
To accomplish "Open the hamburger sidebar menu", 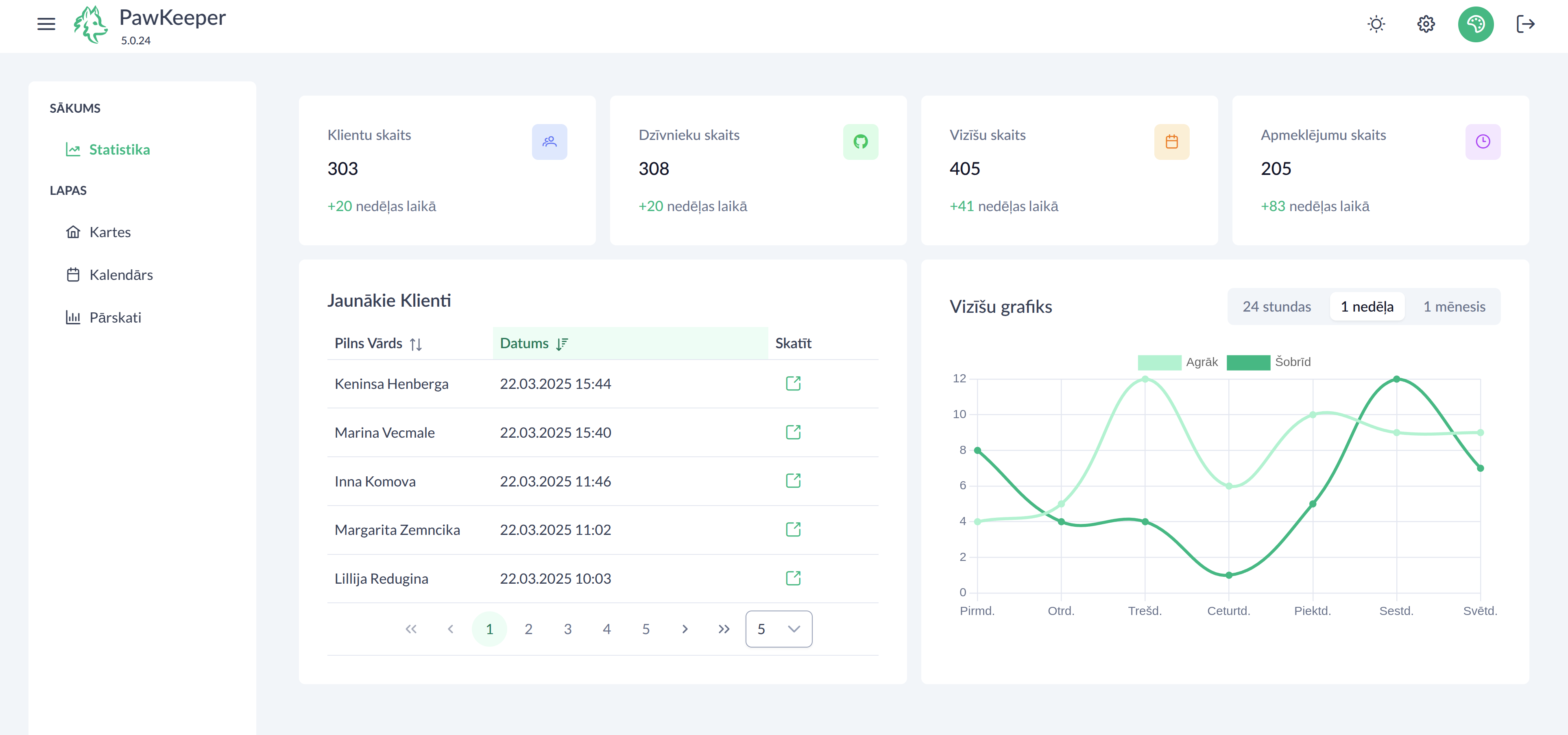I will pyautogui.click(x=46, y=24).
